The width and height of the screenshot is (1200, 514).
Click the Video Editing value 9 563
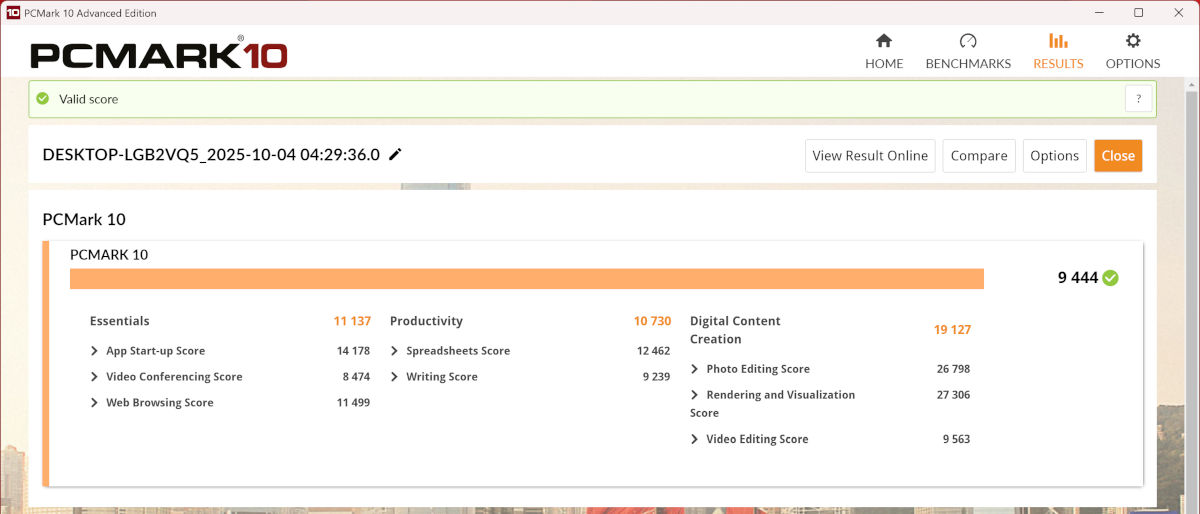point(956,439)
